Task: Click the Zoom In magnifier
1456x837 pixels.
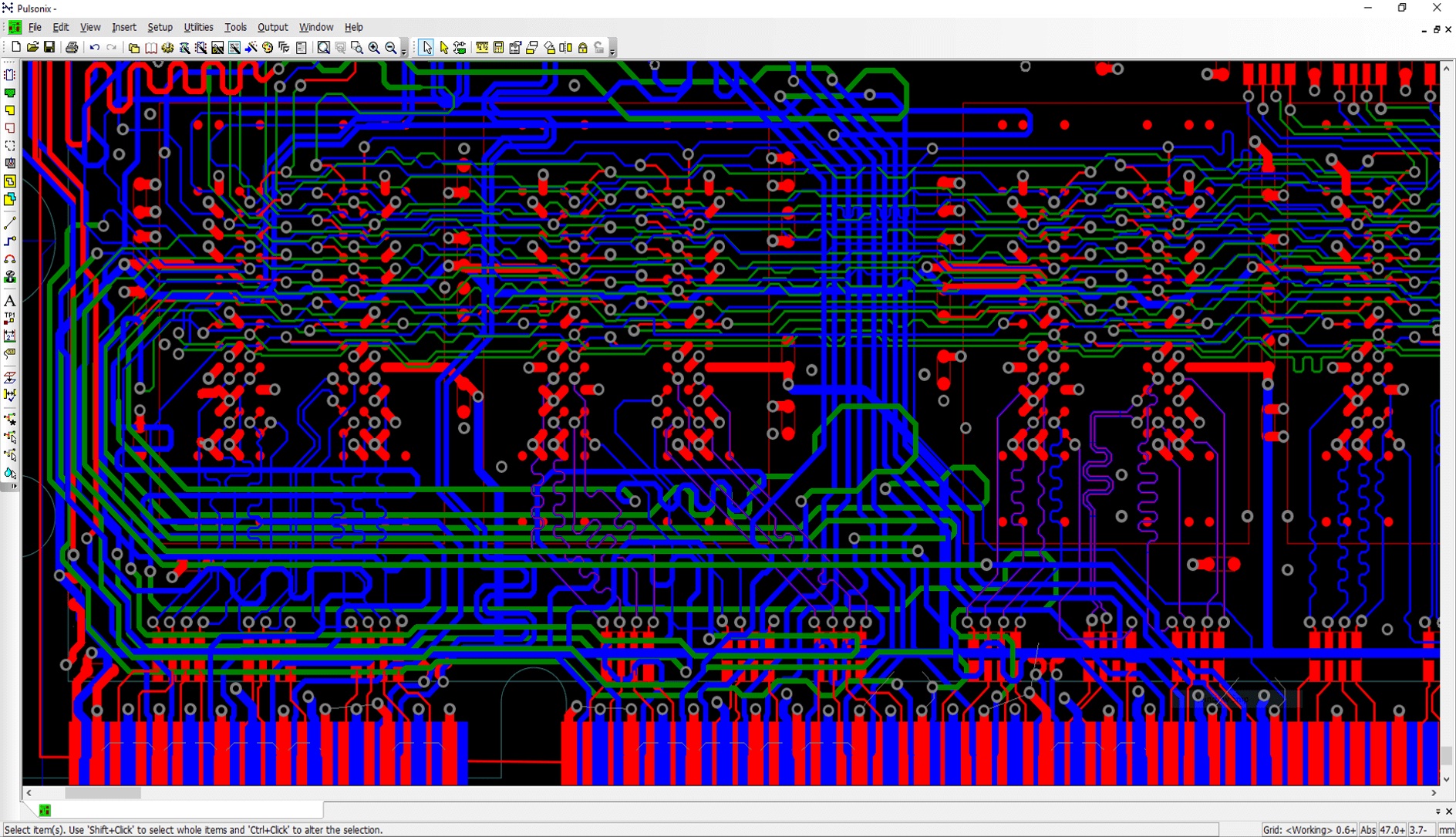Action: click(374, 48)
